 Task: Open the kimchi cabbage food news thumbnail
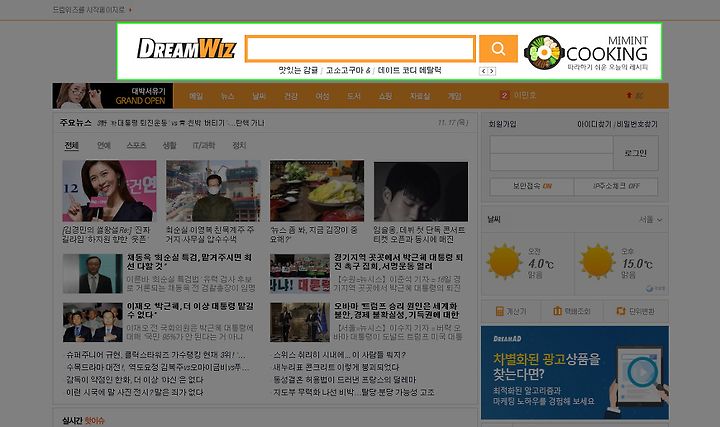click(317, 191)
